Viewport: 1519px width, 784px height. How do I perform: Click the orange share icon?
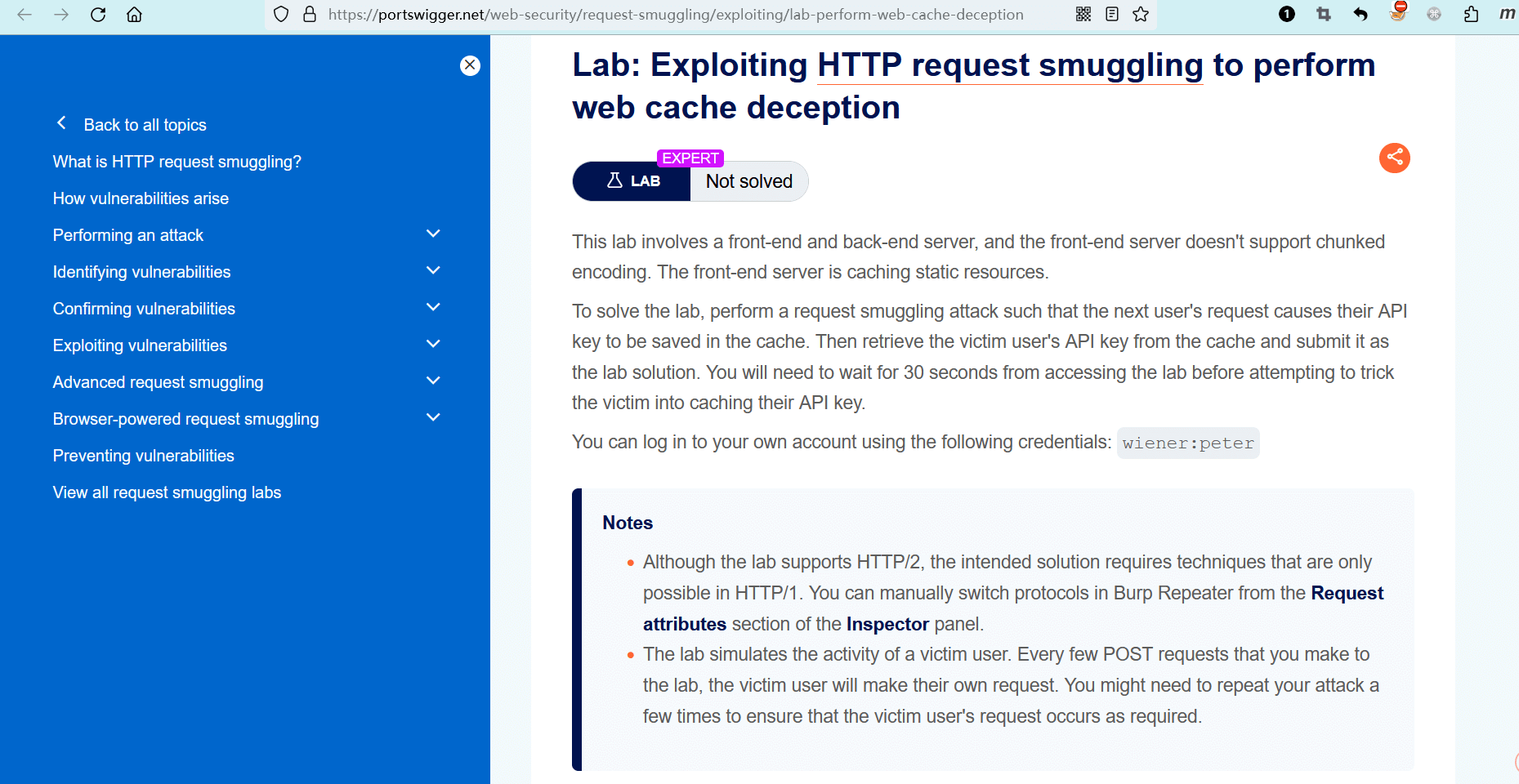tap(1394, 158)
